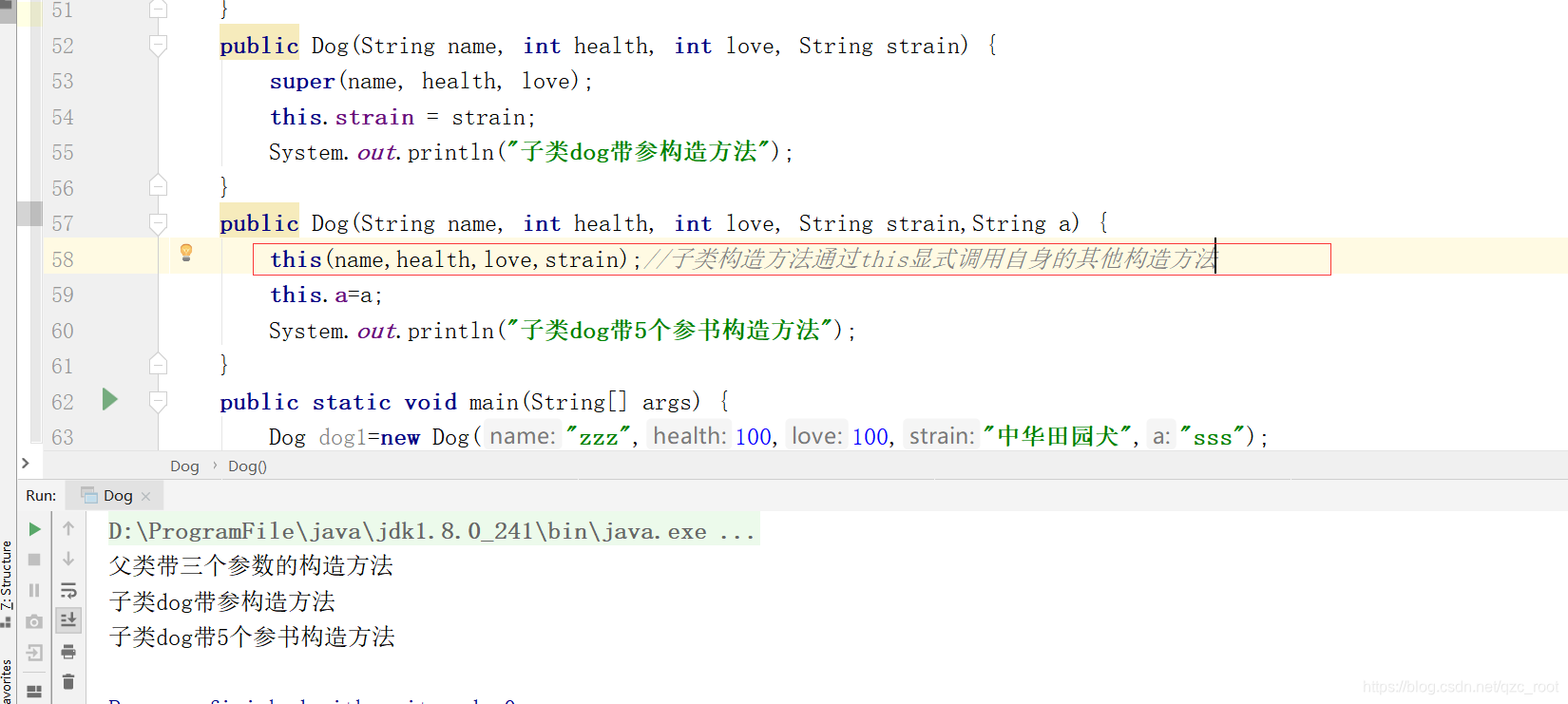Click line number 58 in the gutter
1568x704 pixels.
[x=63, y=259]
